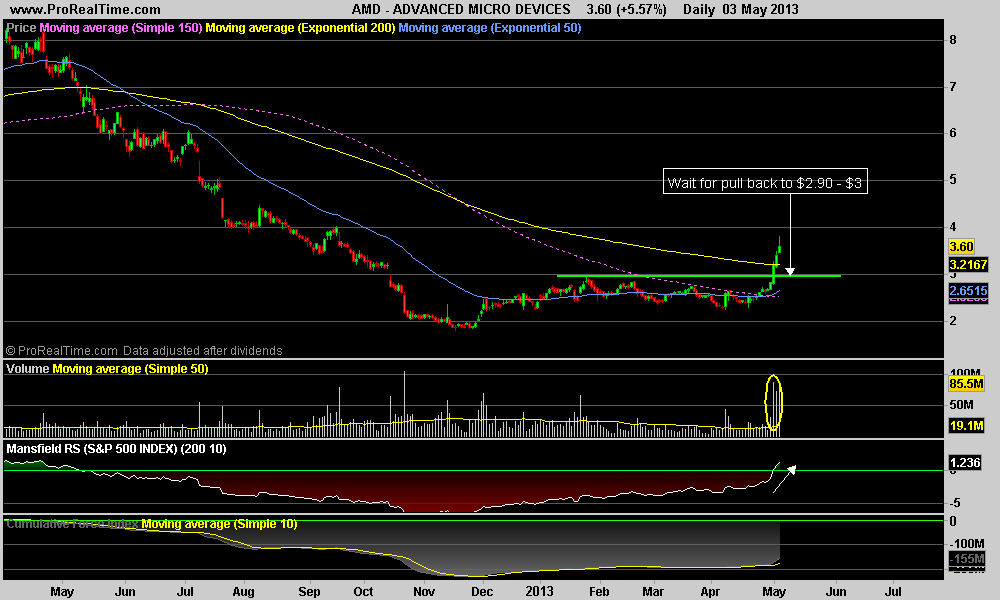Click the 50M volume axis label
1000x600 pixels.
tap(961, 405)
